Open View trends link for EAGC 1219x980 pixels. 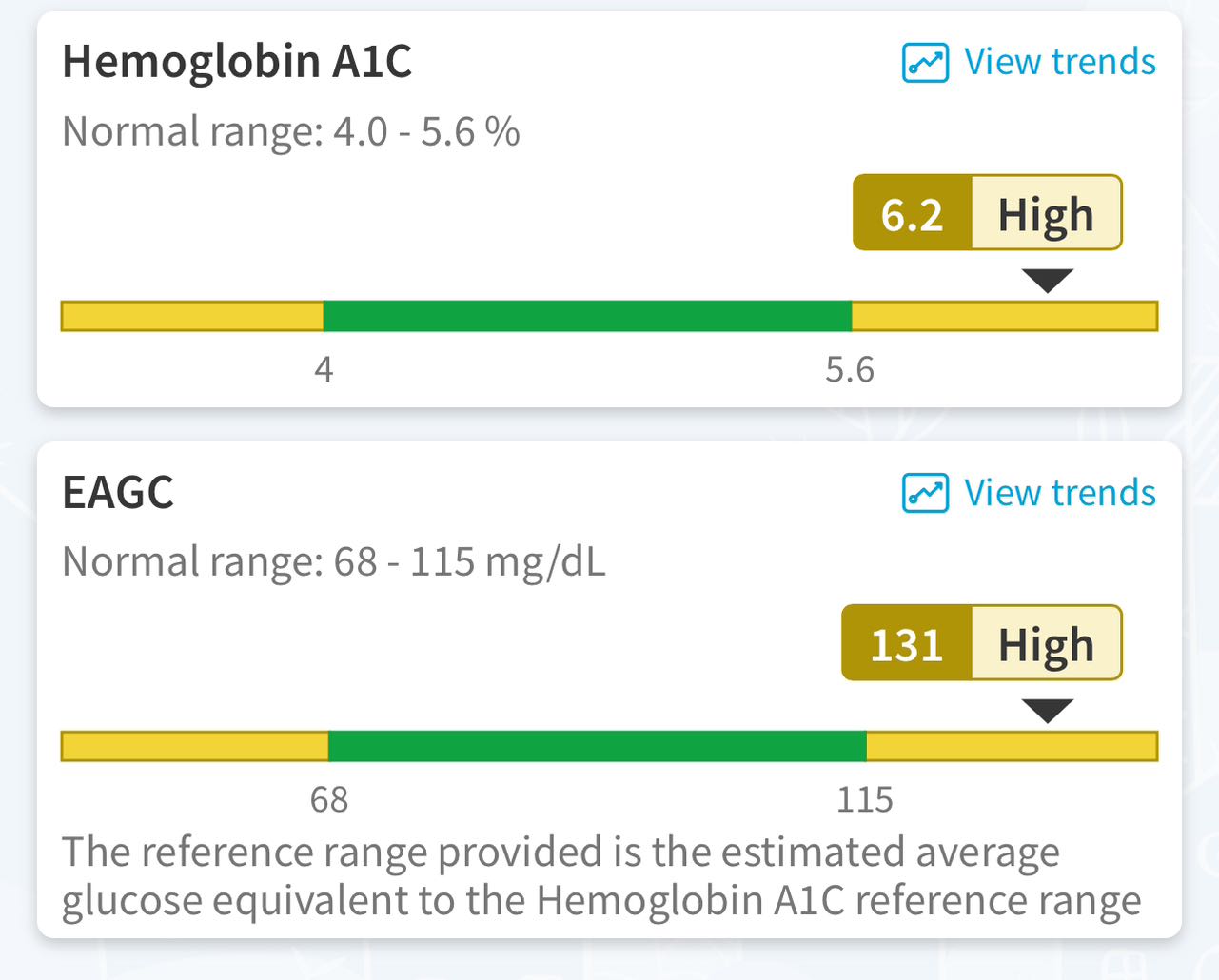click(x=1059, y=493)
